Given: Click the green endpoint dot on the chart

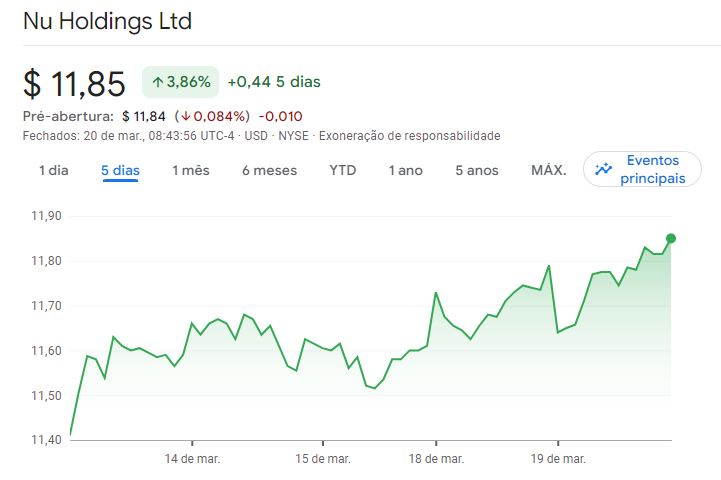Looking at the screenshot, I should point(671,238).
